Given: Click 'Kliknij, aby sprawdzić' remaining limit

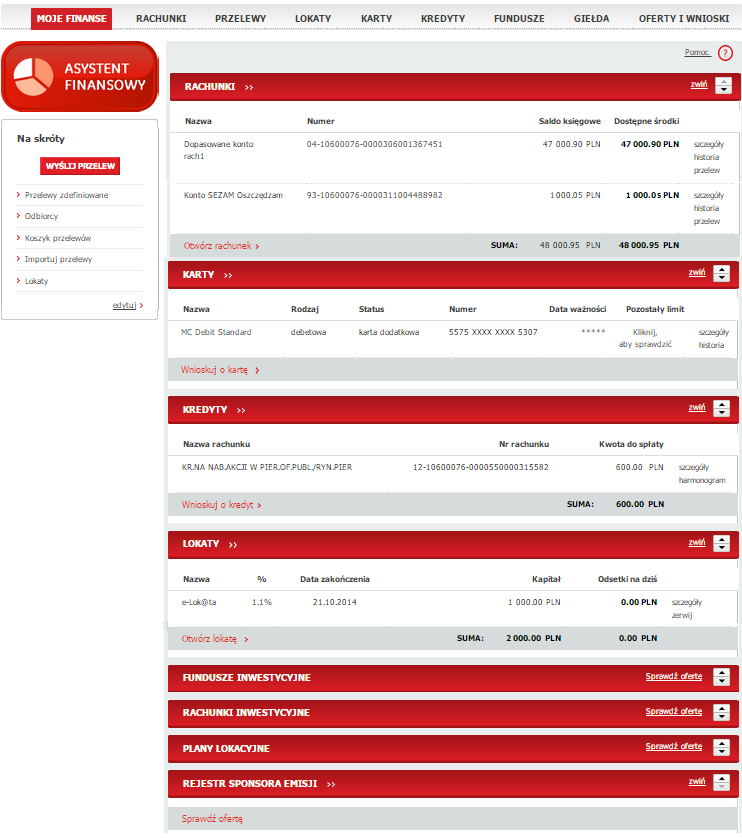Looking at the screenshot, I should coord(645,338).
